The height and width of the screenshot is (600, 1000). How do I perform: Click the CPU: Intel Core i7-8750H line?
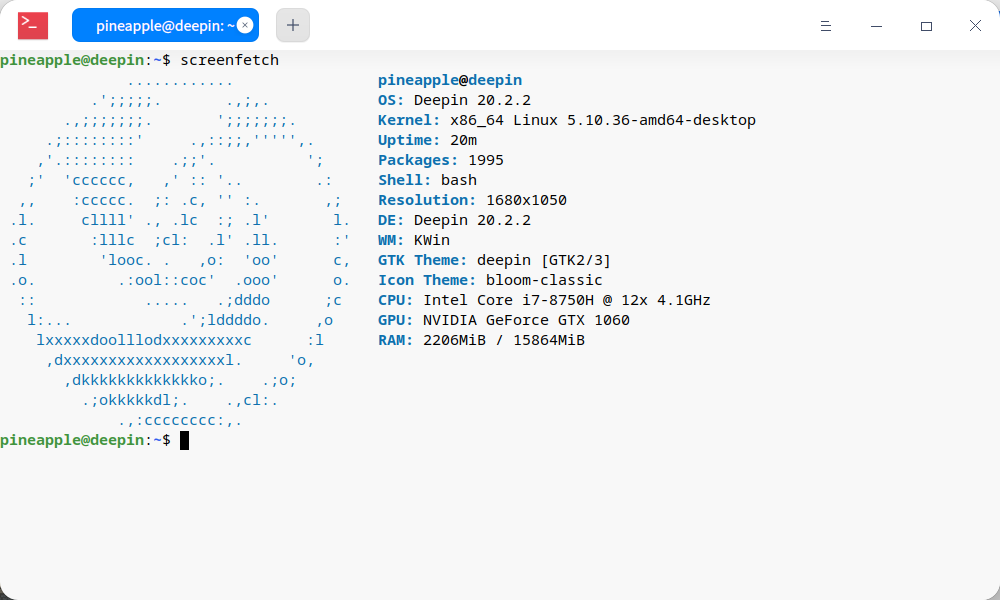point(544,300)
